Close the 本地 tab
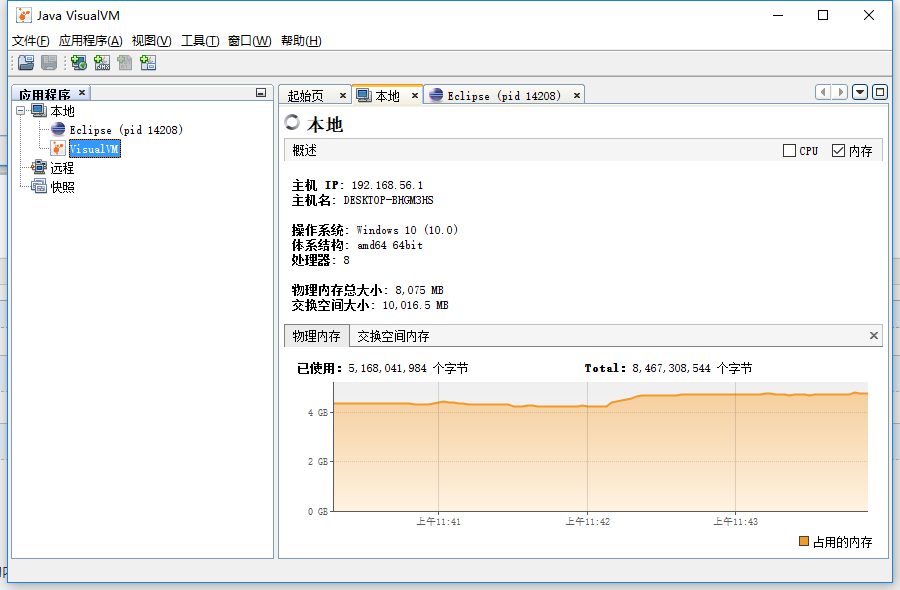Image resolution: width=900 pixels, height=590 pixels. pos(414,95)
